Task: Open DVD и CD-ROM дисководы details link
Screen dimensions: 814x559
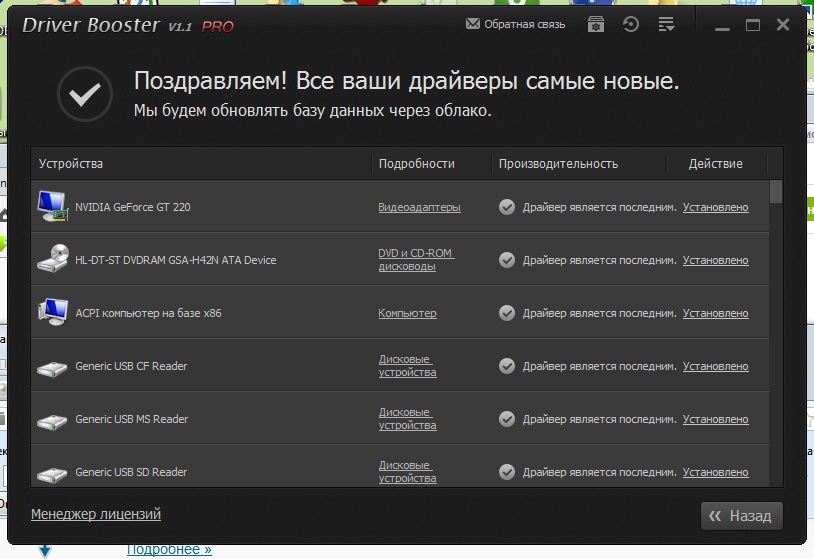Action: click(x=415, y=260)
